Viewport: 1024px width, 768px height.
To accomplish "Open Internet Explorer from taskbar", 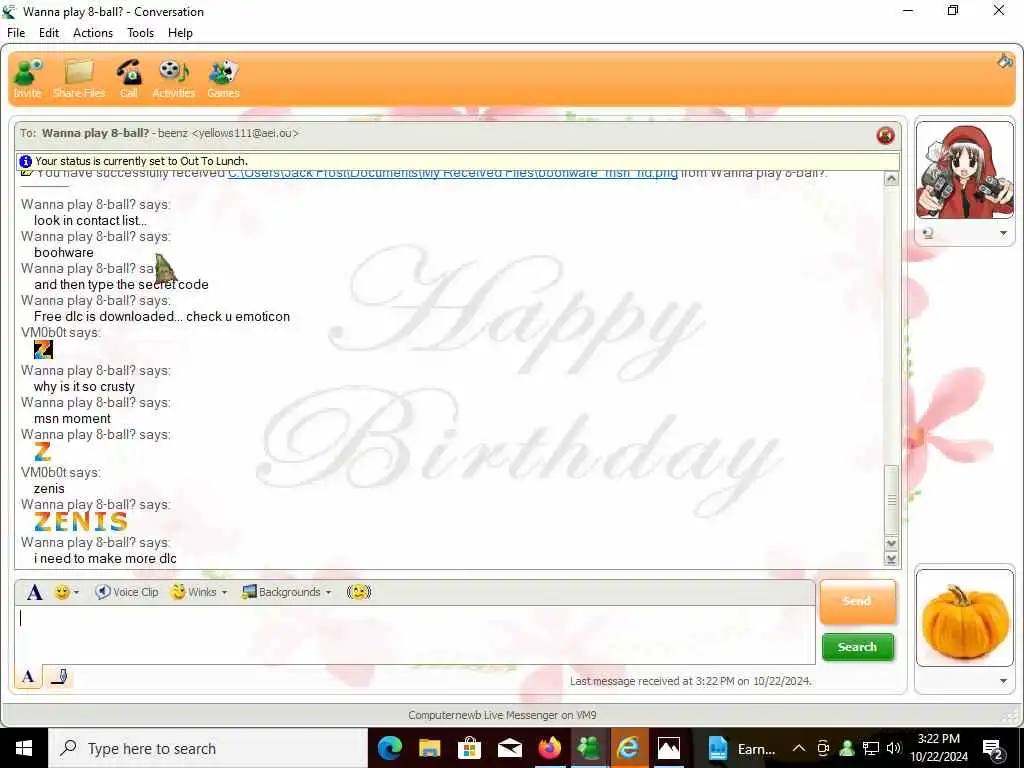I will (x=629, y=748).
